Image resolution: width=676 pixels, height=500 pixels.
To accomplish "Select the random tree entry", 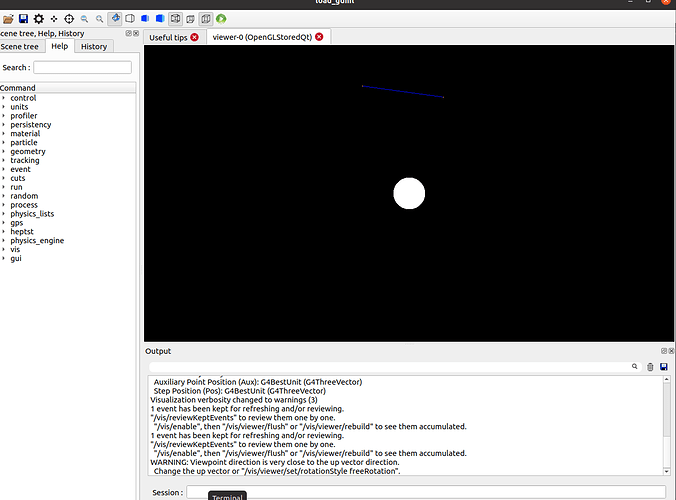I will click(24, 196).
